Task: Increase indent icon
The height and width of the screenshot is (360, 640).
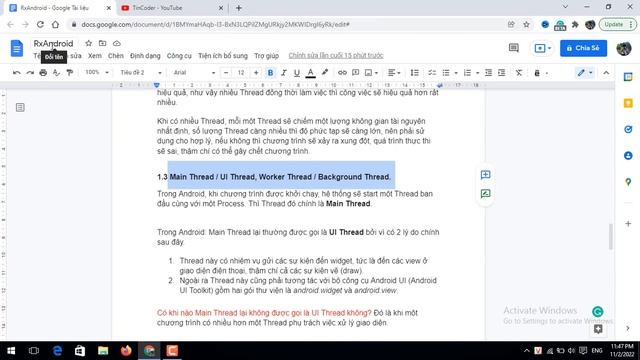Action: pyautogui.click(x=502, y=73)
